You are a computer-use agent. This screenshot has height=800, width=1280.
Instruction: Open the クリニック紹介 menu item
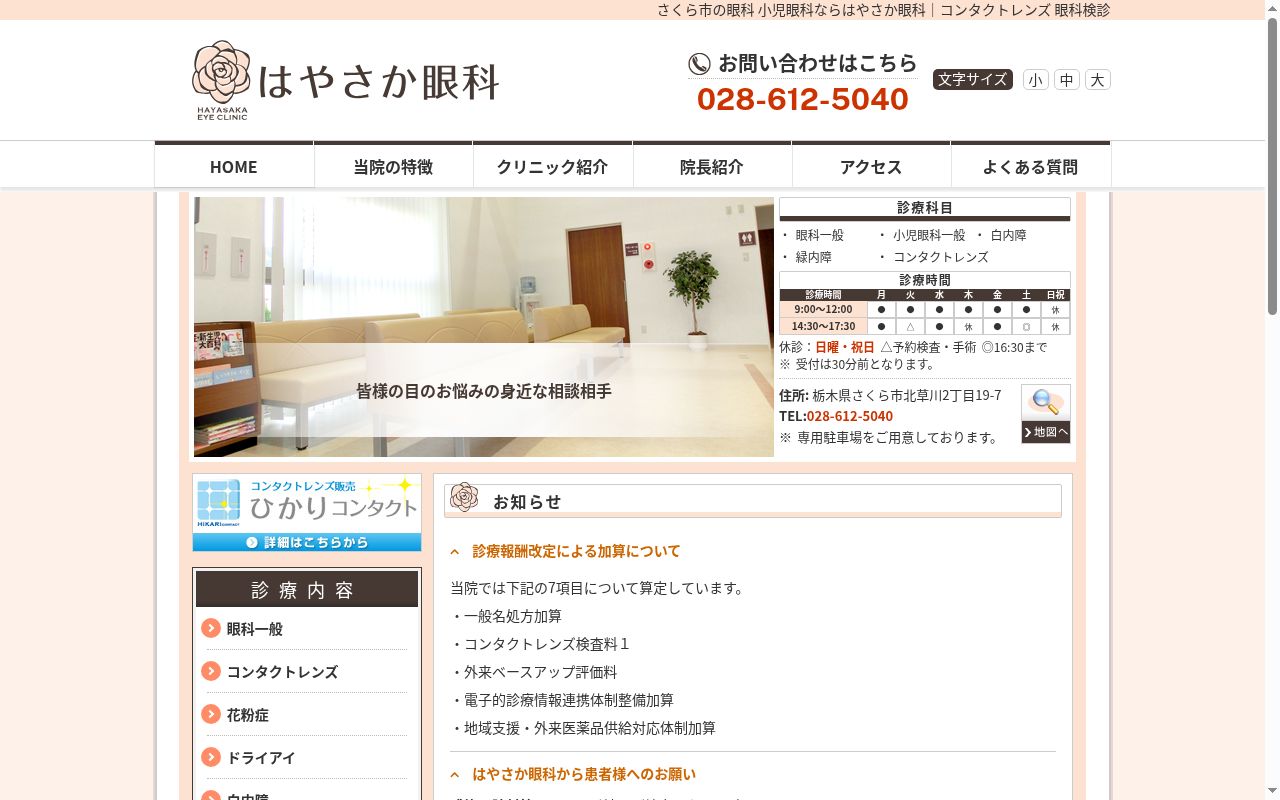point(552,165)
